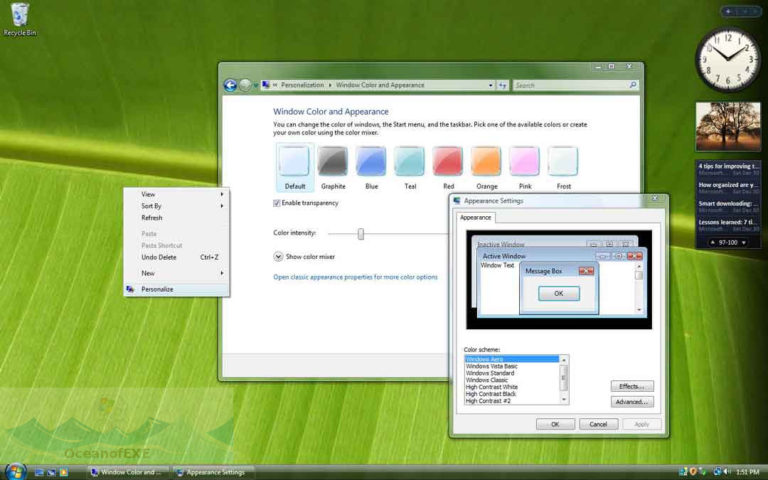
Task: Click the network tray icon
Action: click(x=683, y=472)
